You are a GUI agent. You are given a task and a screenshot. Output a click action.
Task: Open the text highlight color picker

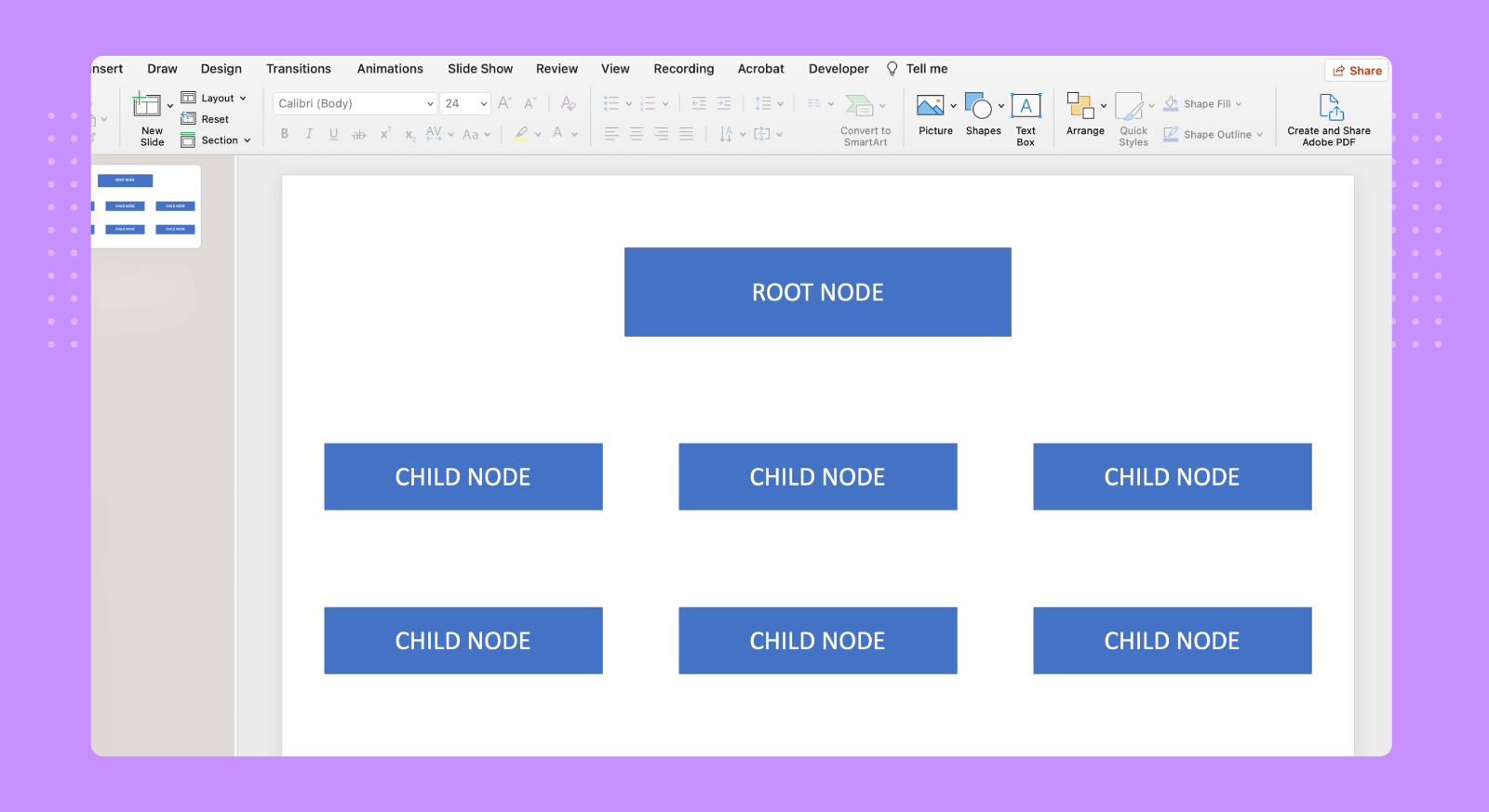tap(538, 134)
